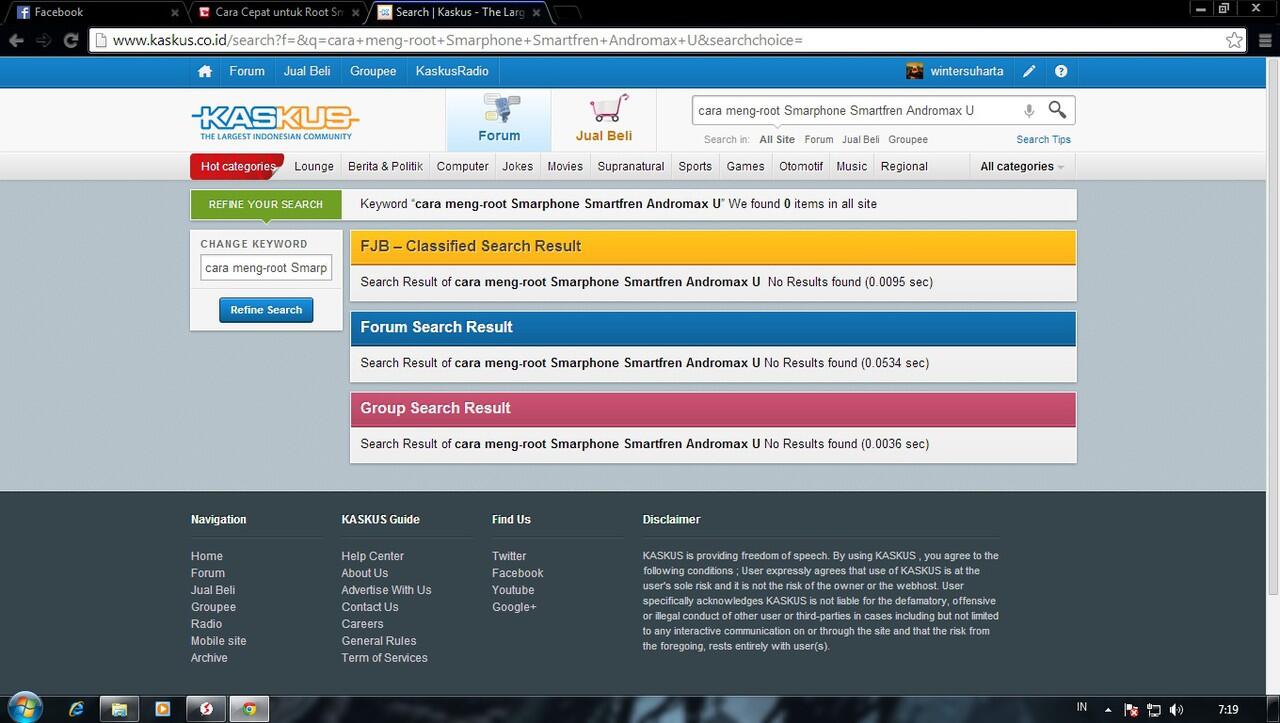Image resolution: width=1280 pixels, height=723 pixels.
Task: Open Forum in the top blue bar
Action: 247,71
